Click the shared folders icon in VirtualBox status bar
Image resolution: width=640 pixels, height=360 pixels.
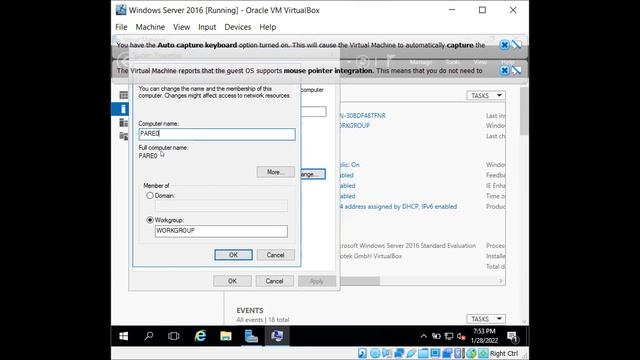[x=423, y=353]
